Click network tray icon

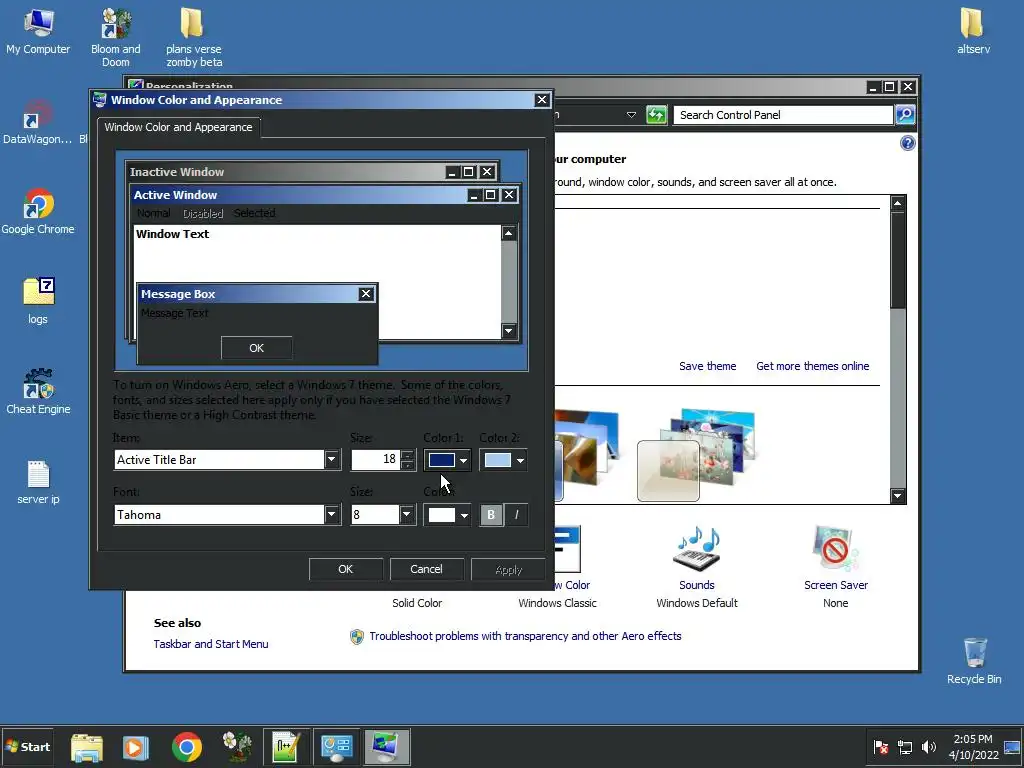point(904,747)
